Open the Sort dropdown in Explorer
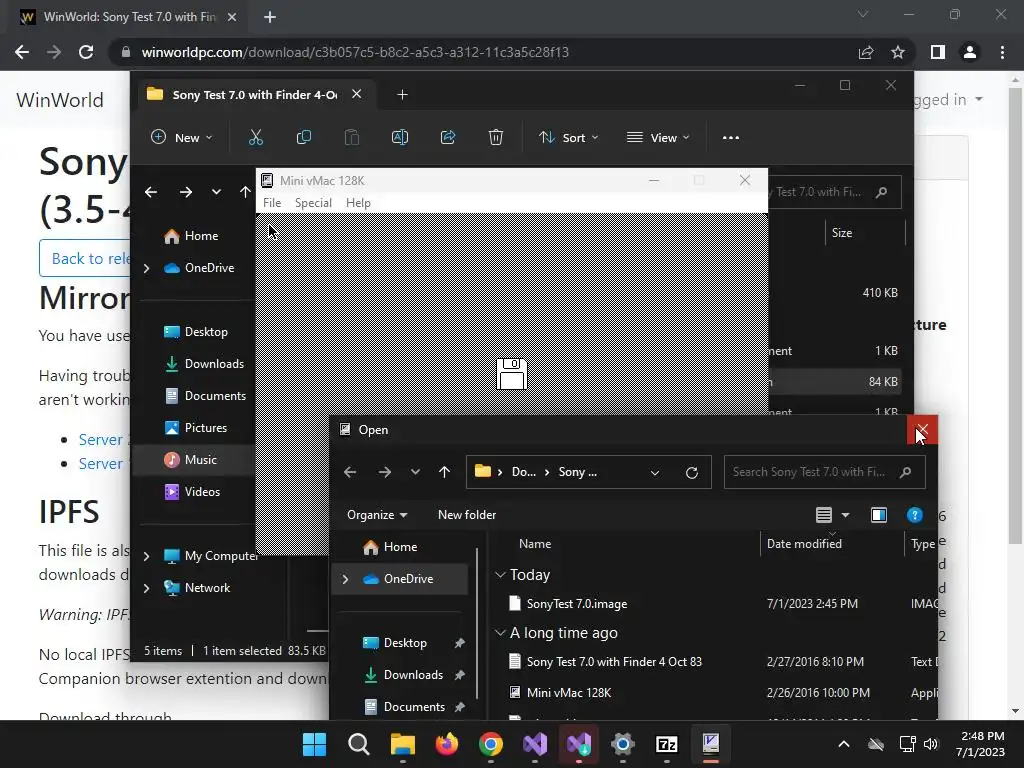 568,138
